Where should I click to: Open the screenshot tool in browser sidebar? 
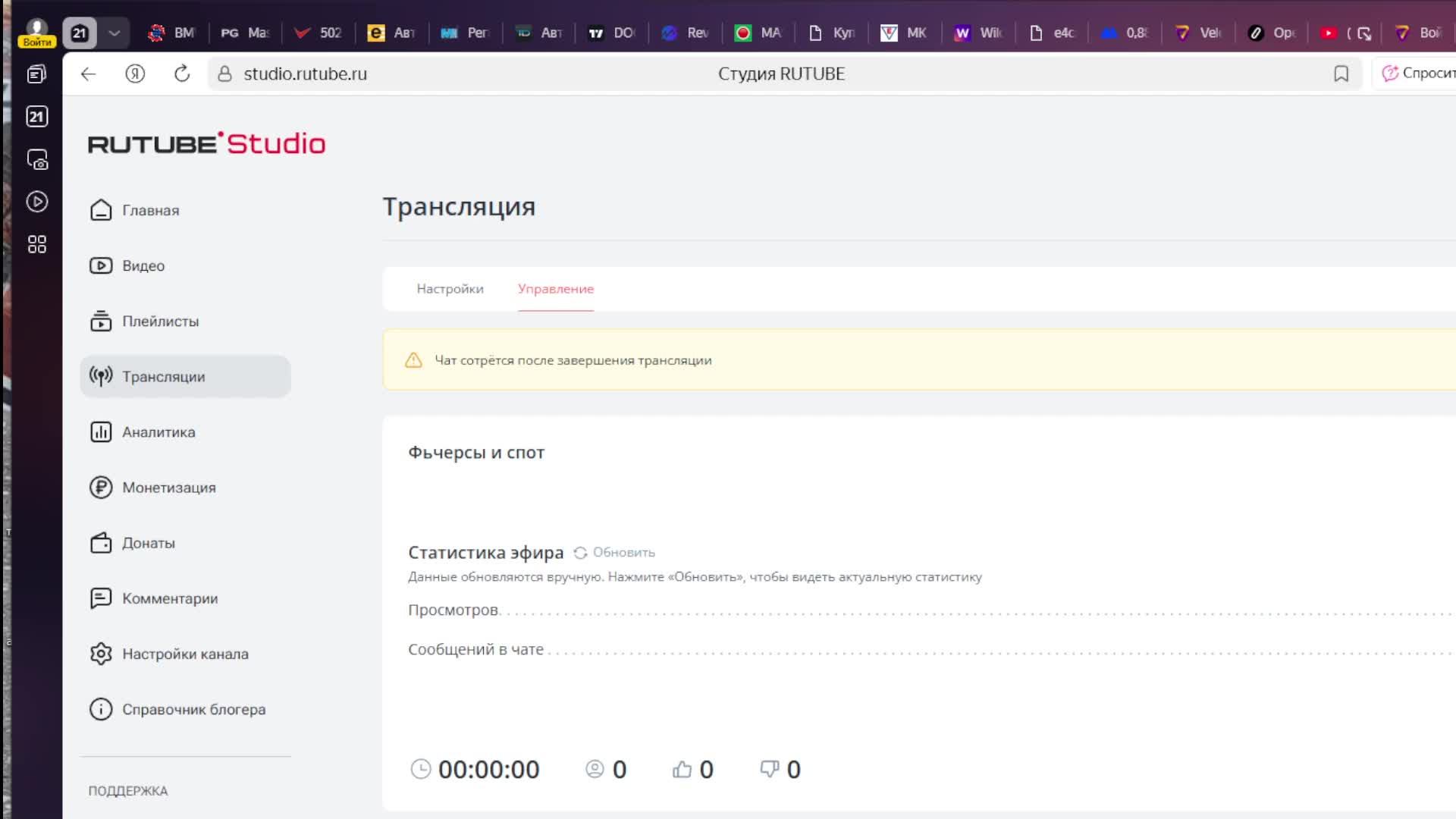36,160
